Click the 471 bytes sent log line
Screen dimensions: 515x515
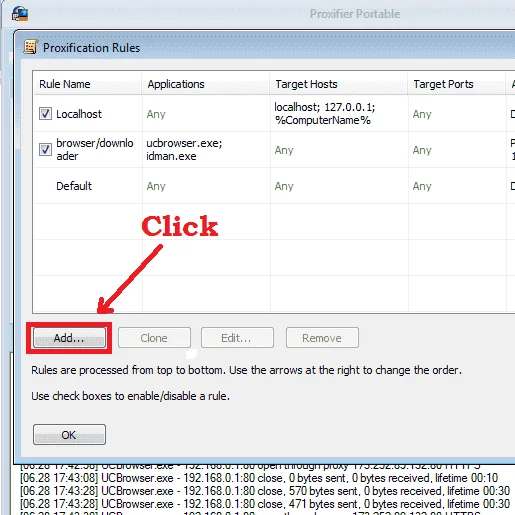pyautogui.click(x=265, y=504)
